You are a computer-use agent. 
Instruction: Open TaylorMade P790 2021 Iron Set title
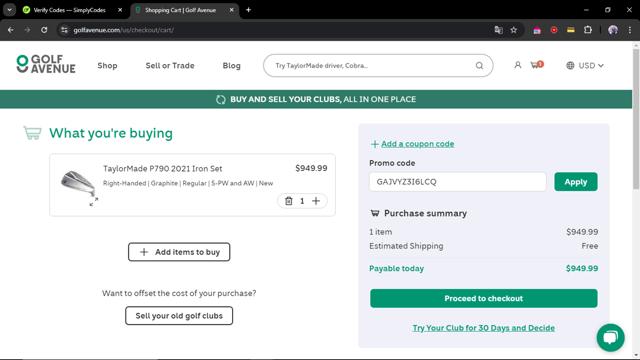click(x=162, y=169)
